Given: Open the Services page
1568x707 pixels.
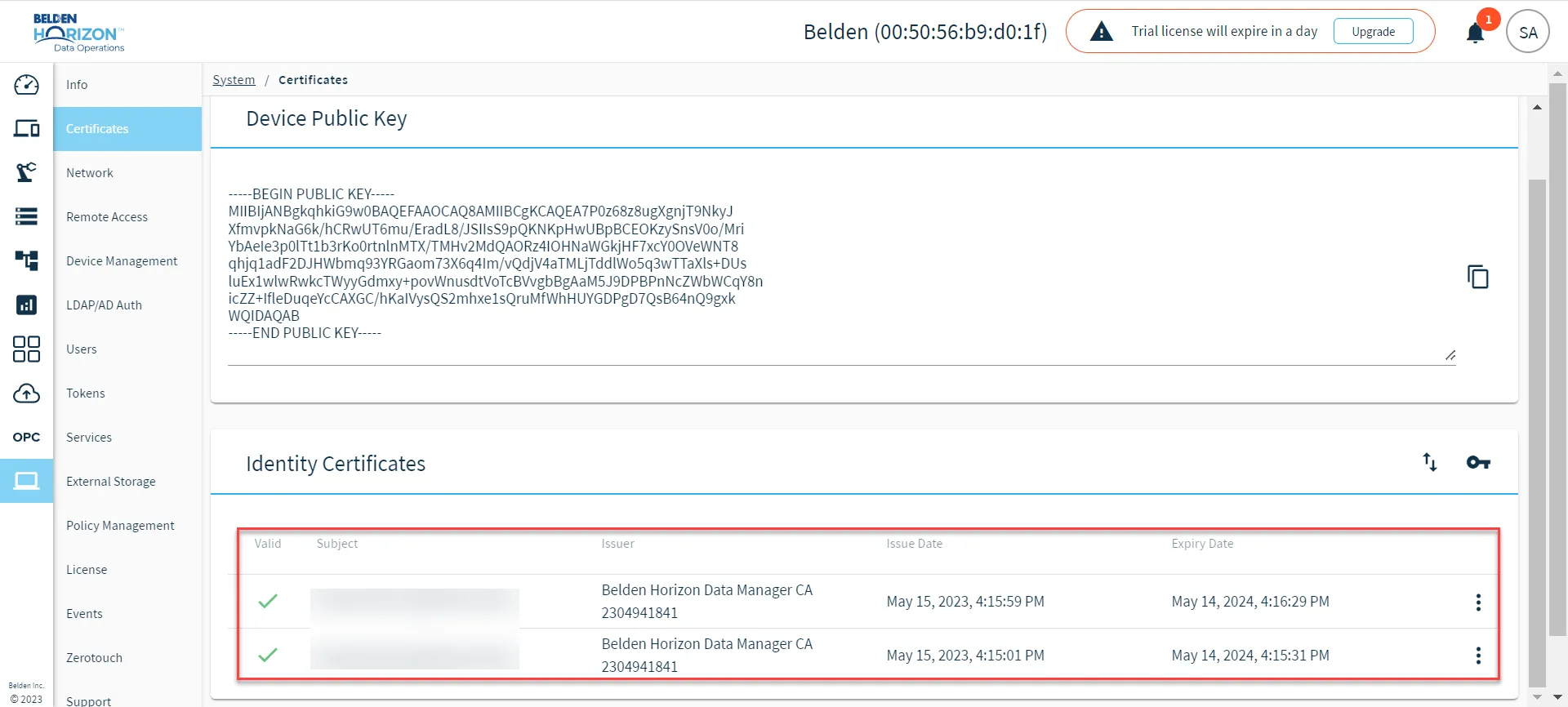Looking at the screenshot, I should point(127,437).
